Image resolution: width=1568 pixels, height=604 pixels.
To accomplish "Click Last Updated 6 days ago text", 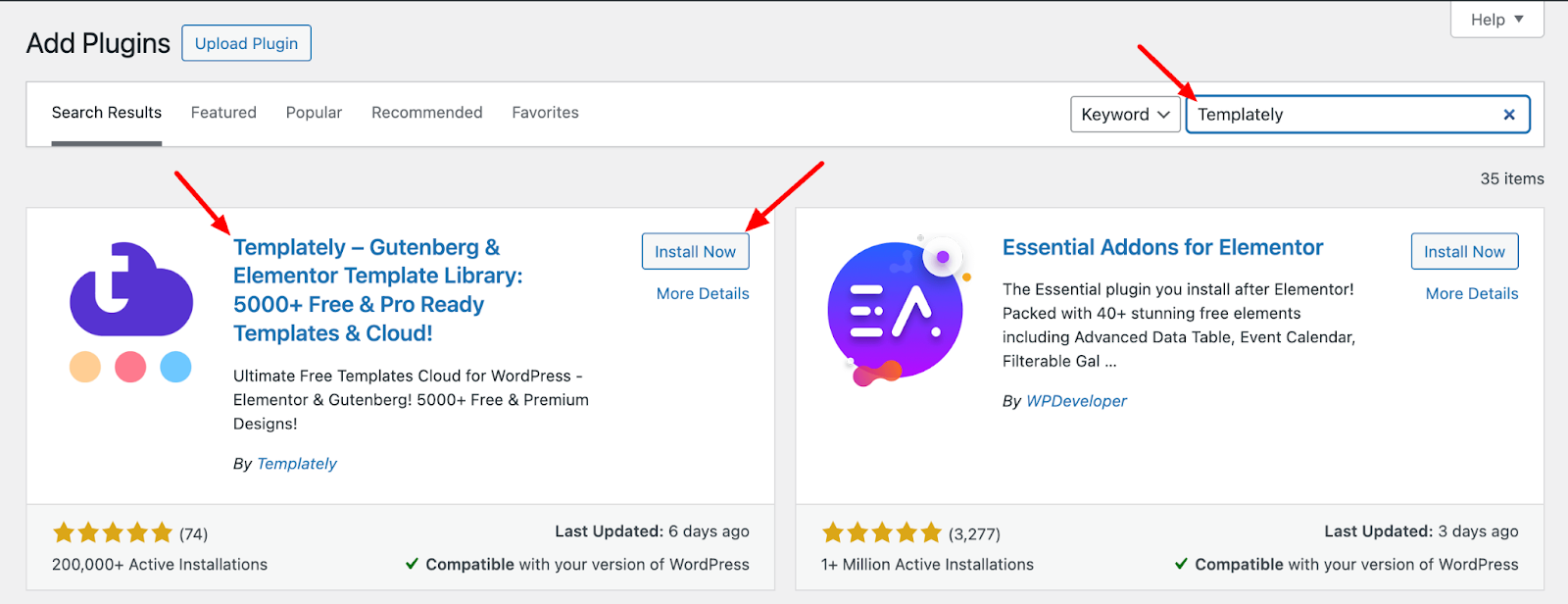I will point(652,531).
